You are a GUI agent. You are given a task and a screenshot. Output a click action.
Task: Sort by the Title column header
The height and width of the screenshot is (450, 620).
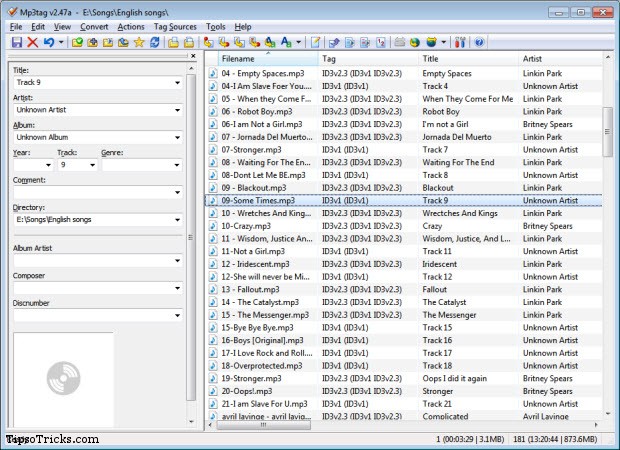tap(469, 59)
